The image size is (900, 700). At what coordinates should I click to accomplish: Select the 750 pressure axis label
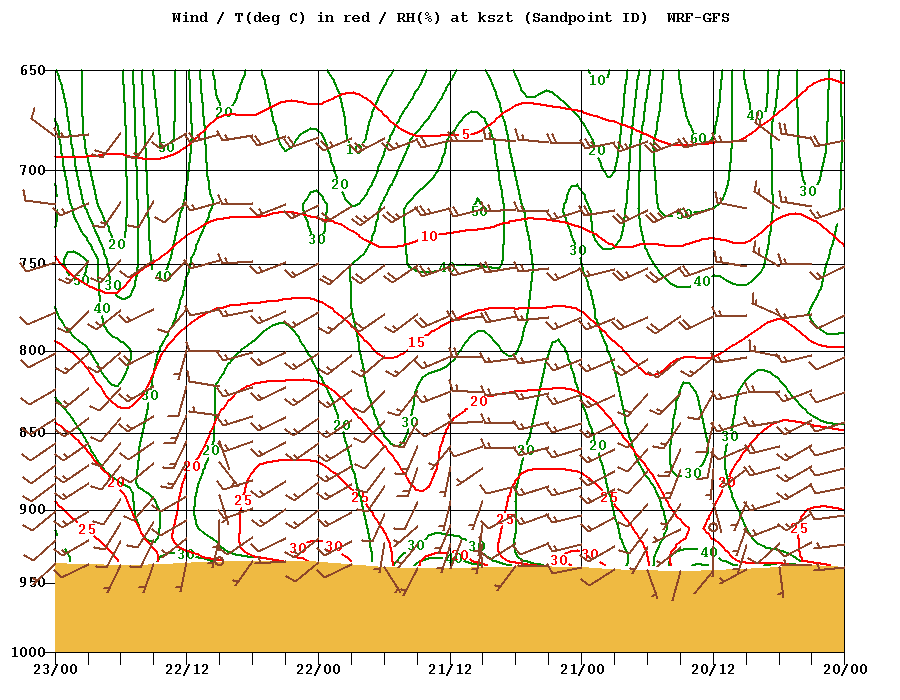click(x=33, y=264)
